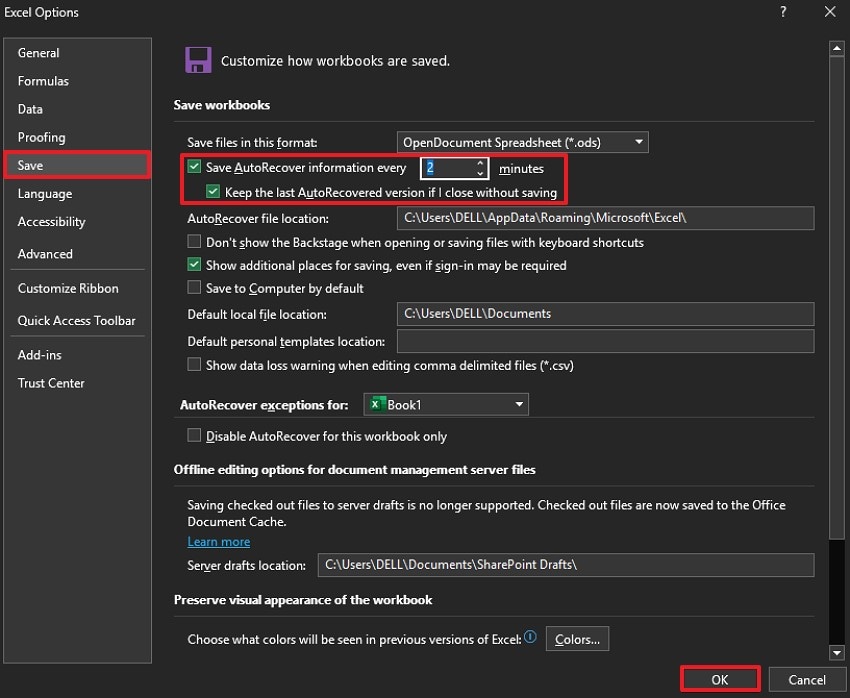Viewport: 850px width, 698px height.
Task: Decrease AutoRecover minutes with down arrow
Action: (x=480, y=174)
